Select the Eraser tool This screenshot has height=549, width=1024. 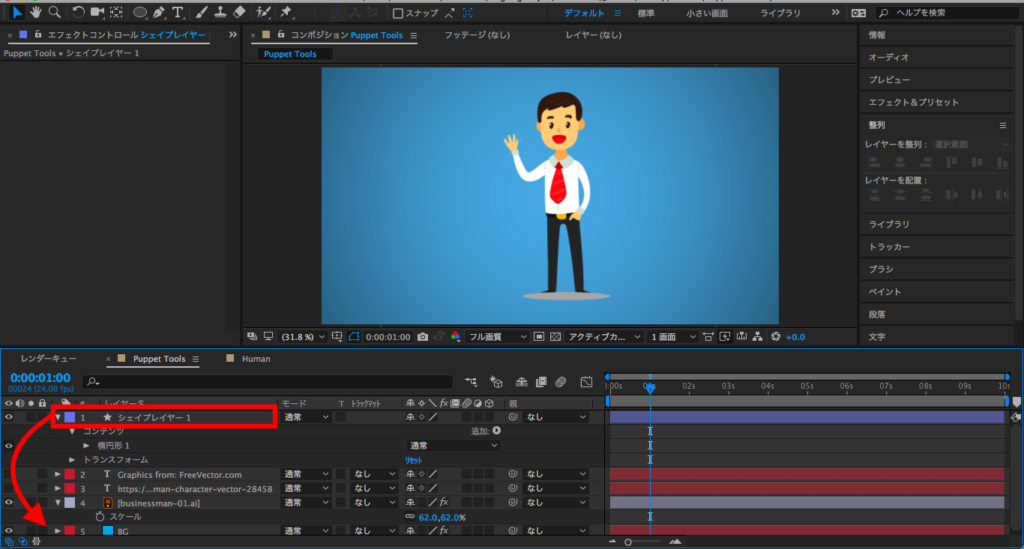click(238, 12)
